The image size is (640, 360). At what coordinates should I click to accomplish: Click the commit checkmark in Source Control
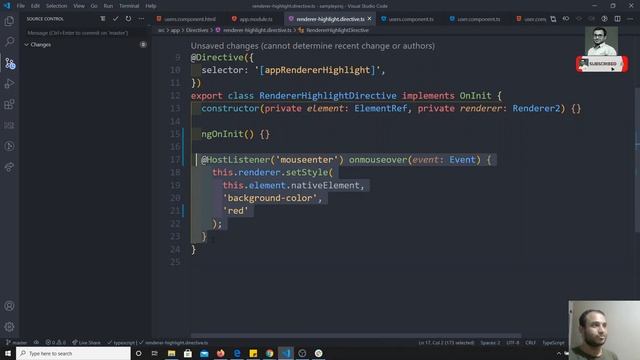[x=116, y=19]
